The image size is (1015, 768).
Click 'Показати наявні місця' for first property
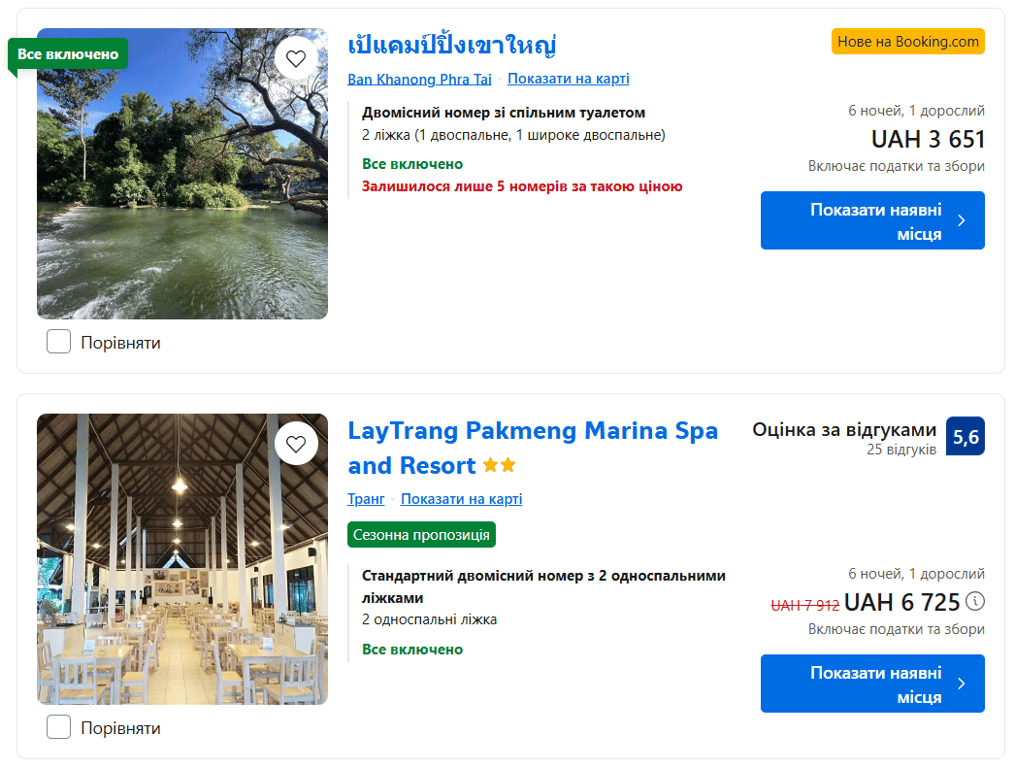click(873, 220)
